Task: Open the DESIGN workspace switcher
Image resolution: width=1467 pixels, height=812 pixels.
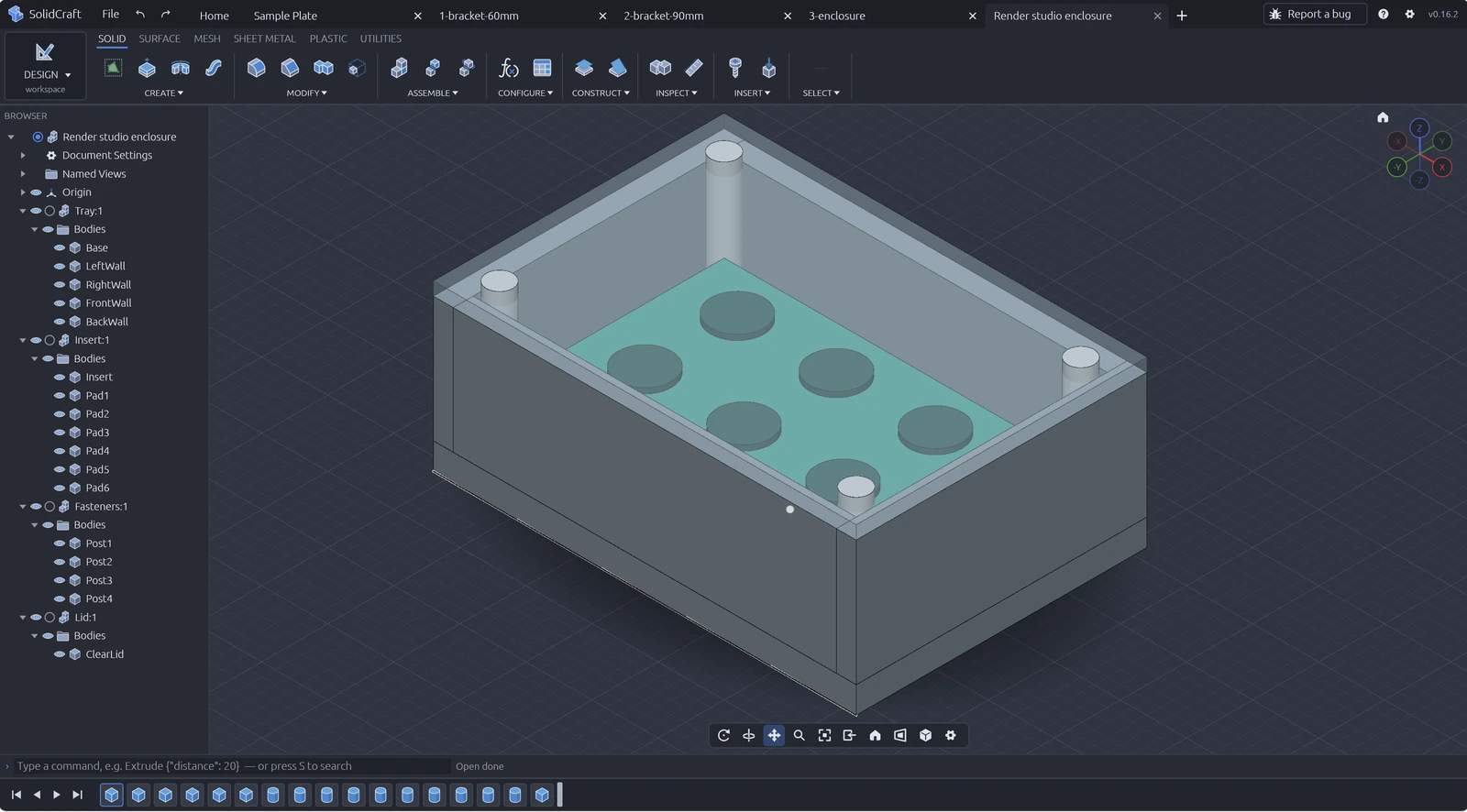Action: [45, 65]
